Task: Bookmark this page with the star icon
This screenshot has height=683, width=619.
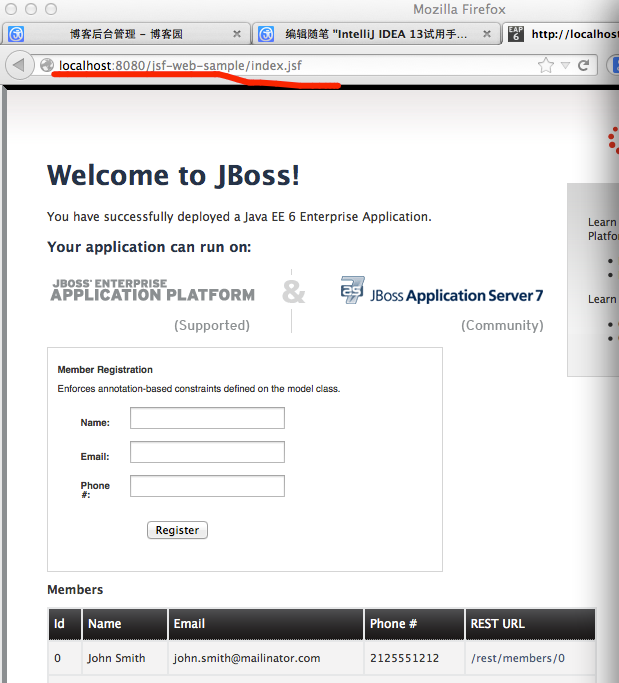Action: coord(545,65)
